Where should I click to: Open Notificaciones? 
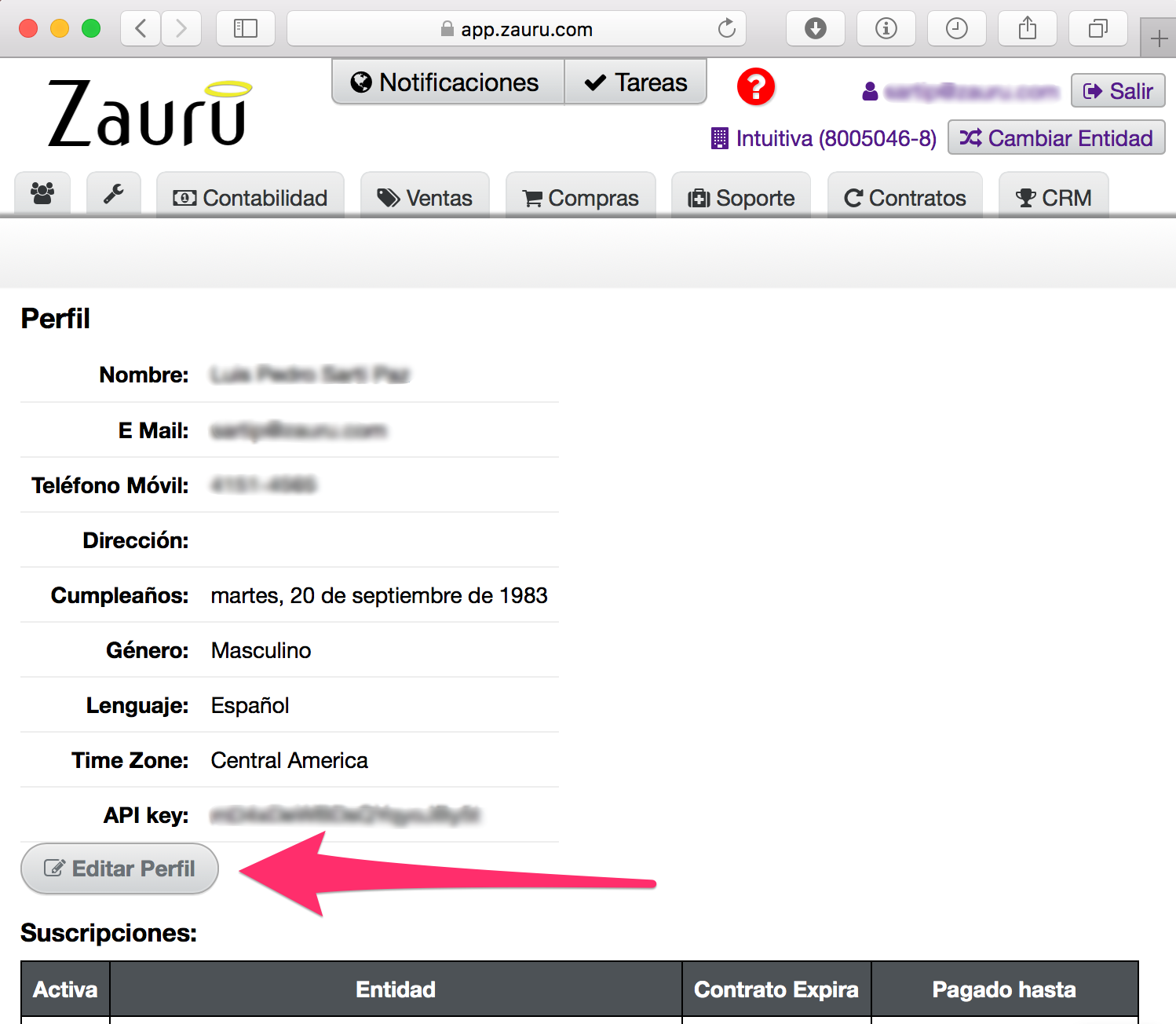click(x=447, y=82)
